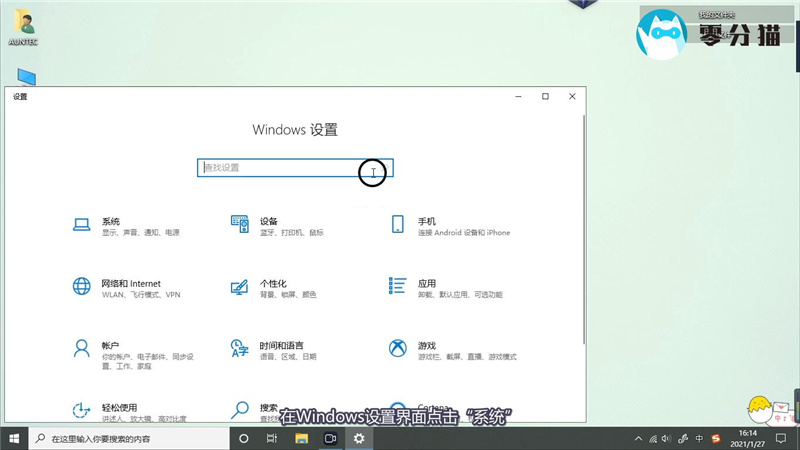The width and height of the screenshot is (800, 450).
Task: Open the 个性化 (Personalization) settings icon
Action: pyautogui.click(x=240, y=287)
